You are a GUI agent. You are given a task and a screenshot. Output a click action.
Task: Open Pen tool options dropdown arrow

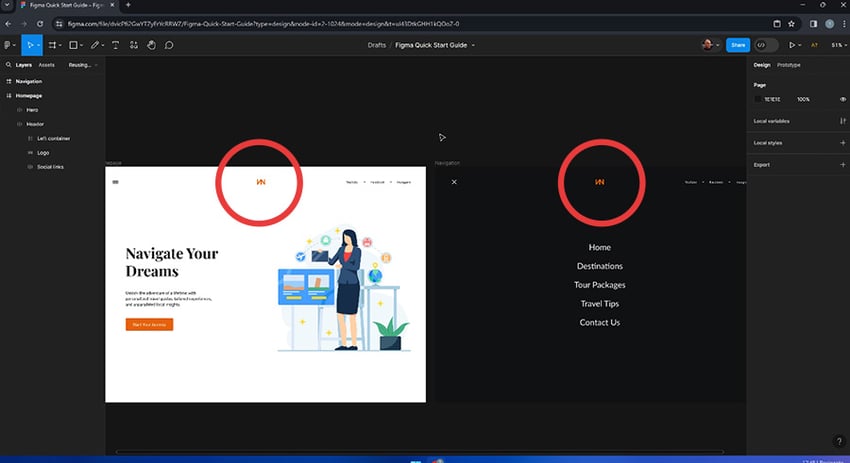pos(102,46)
